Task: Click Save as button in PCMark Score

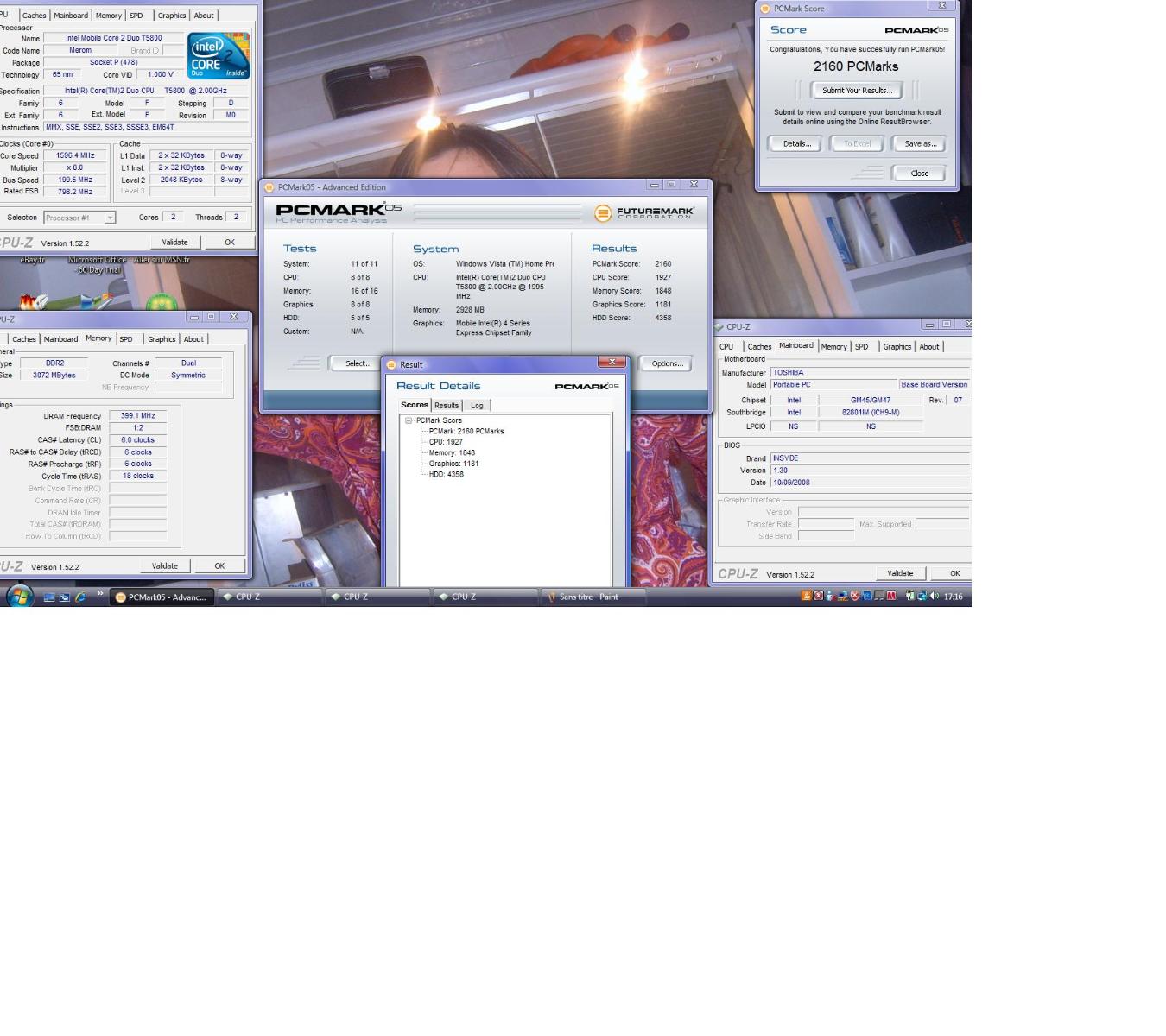Action: coord(920,144)
